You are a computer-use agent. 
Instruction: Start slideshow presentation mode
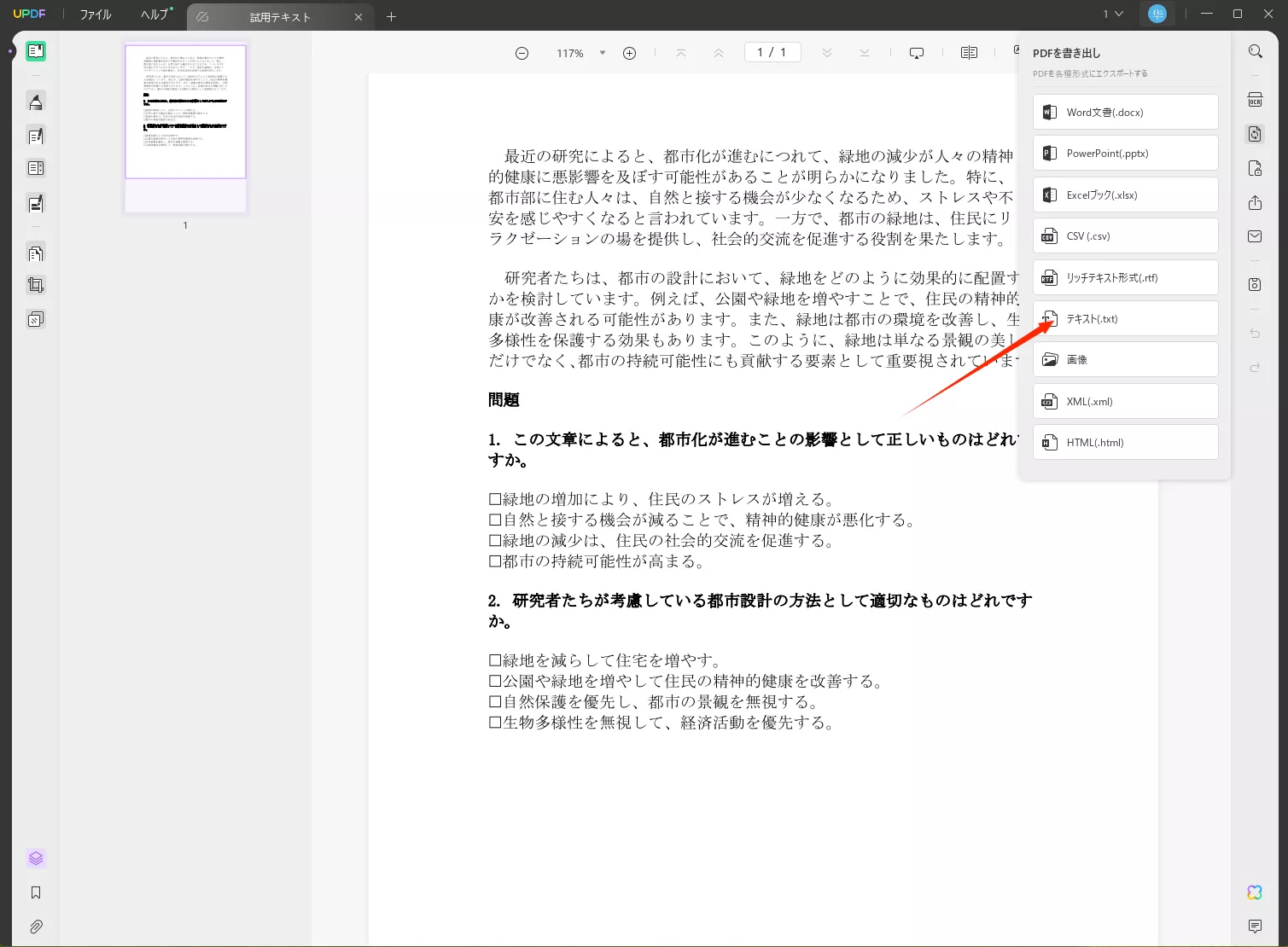coord(917,53)
